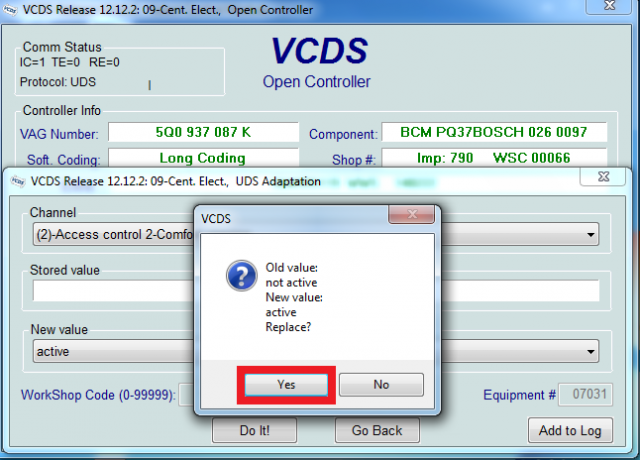Click the Old value: label in the dialog
This screenshot has width=640, height=460.
pos(291,268)
